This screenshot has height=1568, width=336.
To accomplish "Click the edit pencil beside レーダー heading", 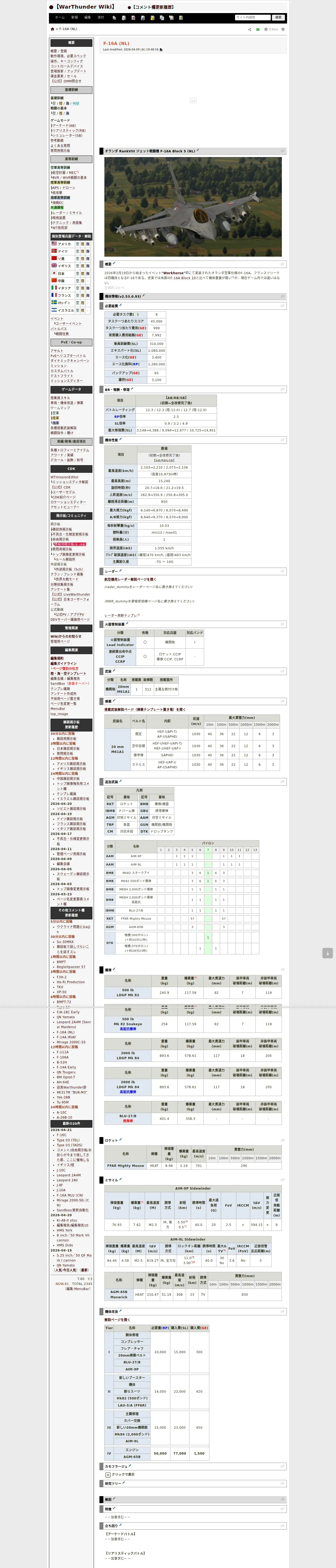I will coord(121,570).
